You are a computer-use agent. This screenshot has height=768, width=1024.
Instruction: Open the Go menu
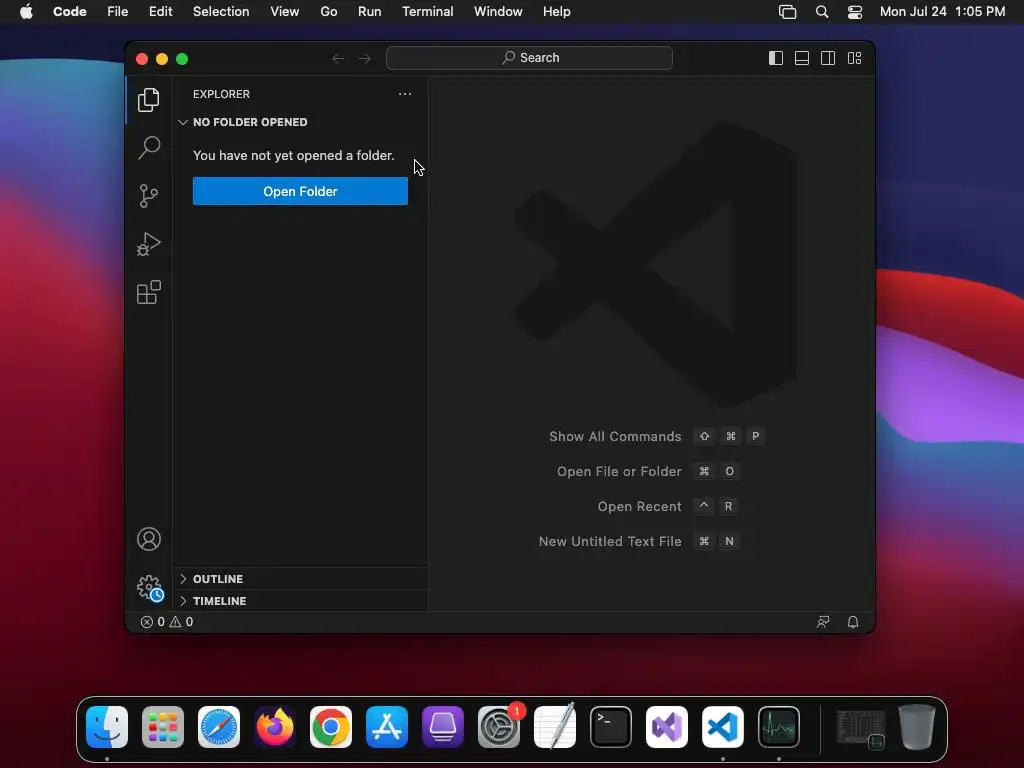click(328, 12)
